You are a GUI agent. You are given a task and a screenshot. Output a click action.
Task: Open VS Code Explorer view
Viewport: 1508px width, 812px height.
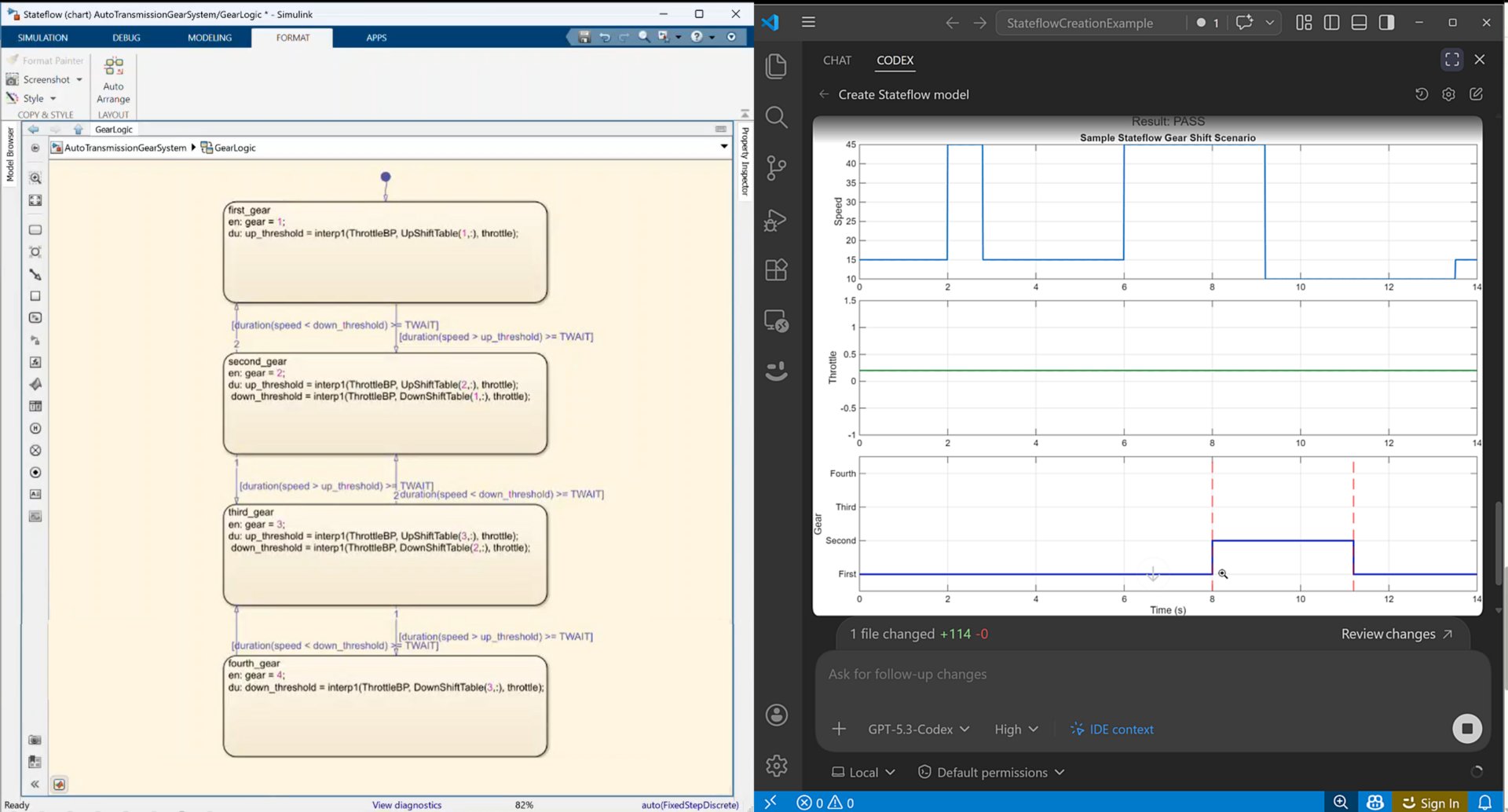pos(776,66)
